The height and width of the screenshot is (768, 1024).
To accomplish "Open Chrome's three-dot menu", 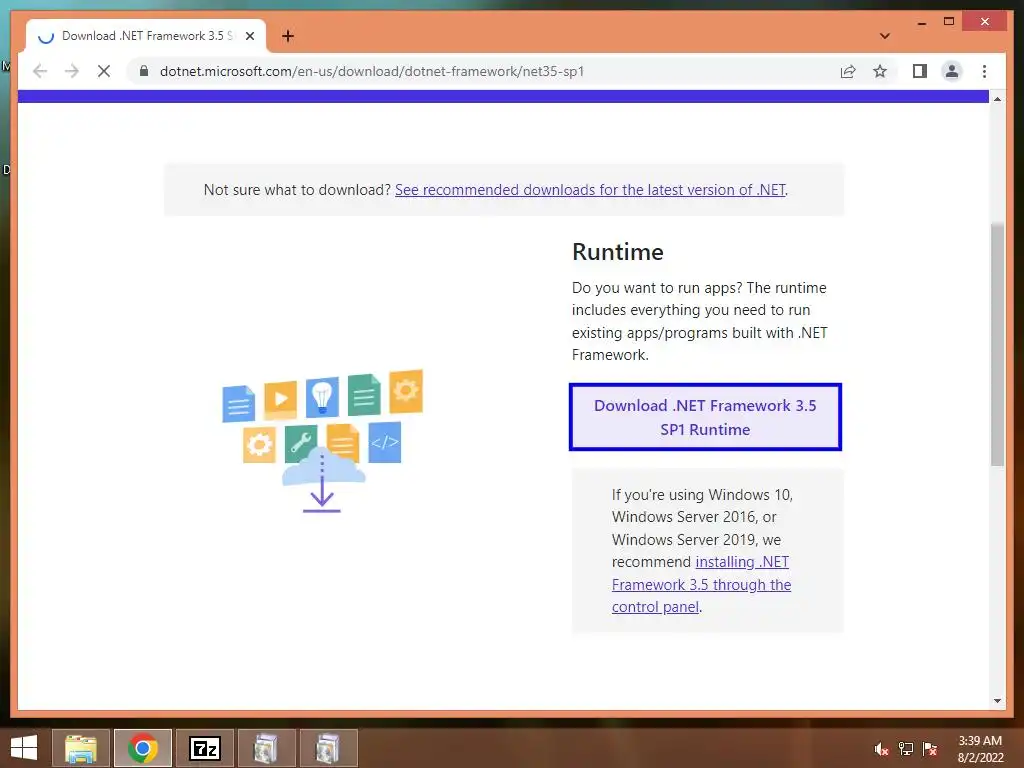I will (x=984, y=71).
